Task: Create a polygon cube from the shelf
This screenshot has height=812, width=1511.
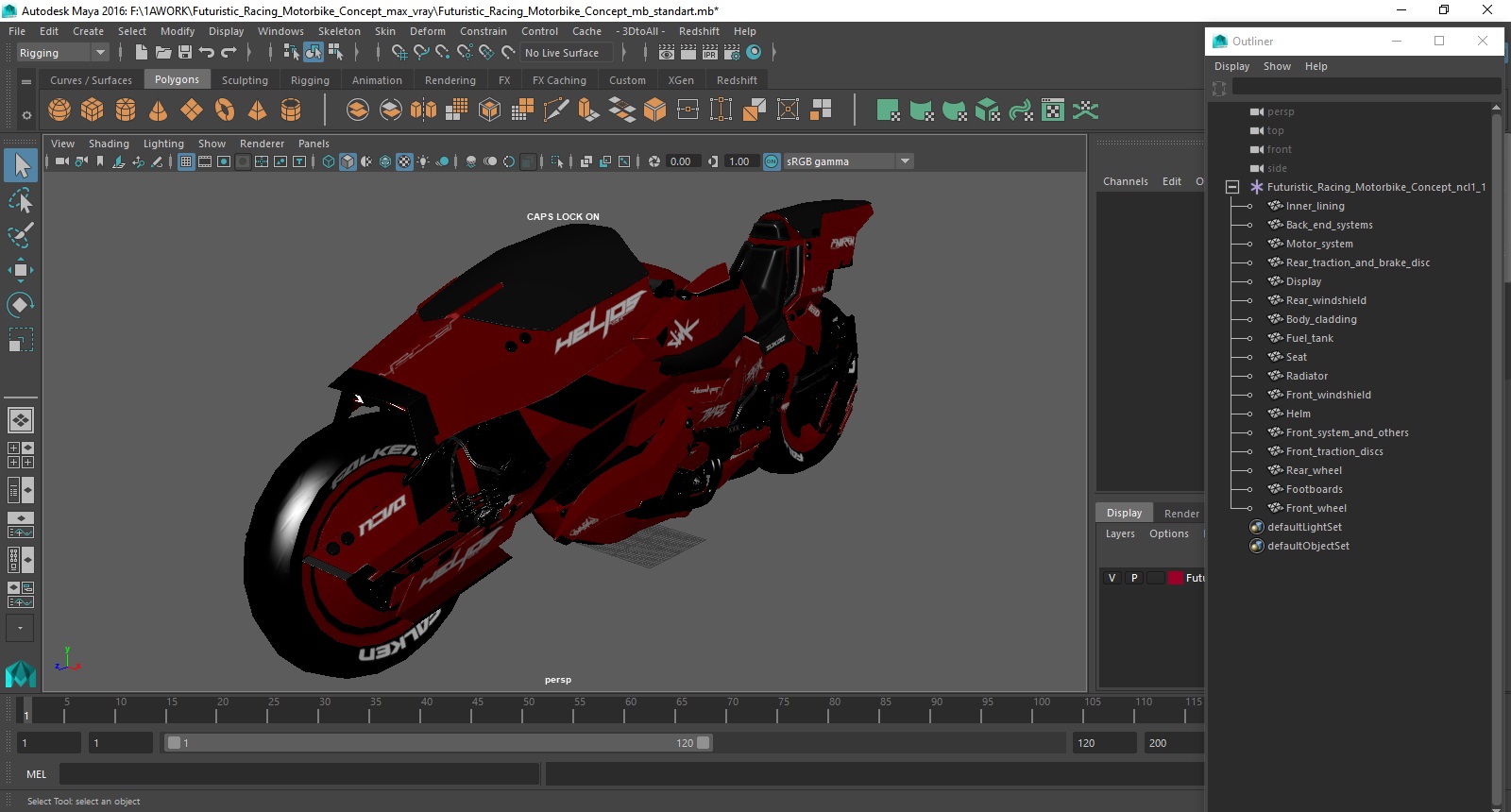Action: (x=93, y=110)
